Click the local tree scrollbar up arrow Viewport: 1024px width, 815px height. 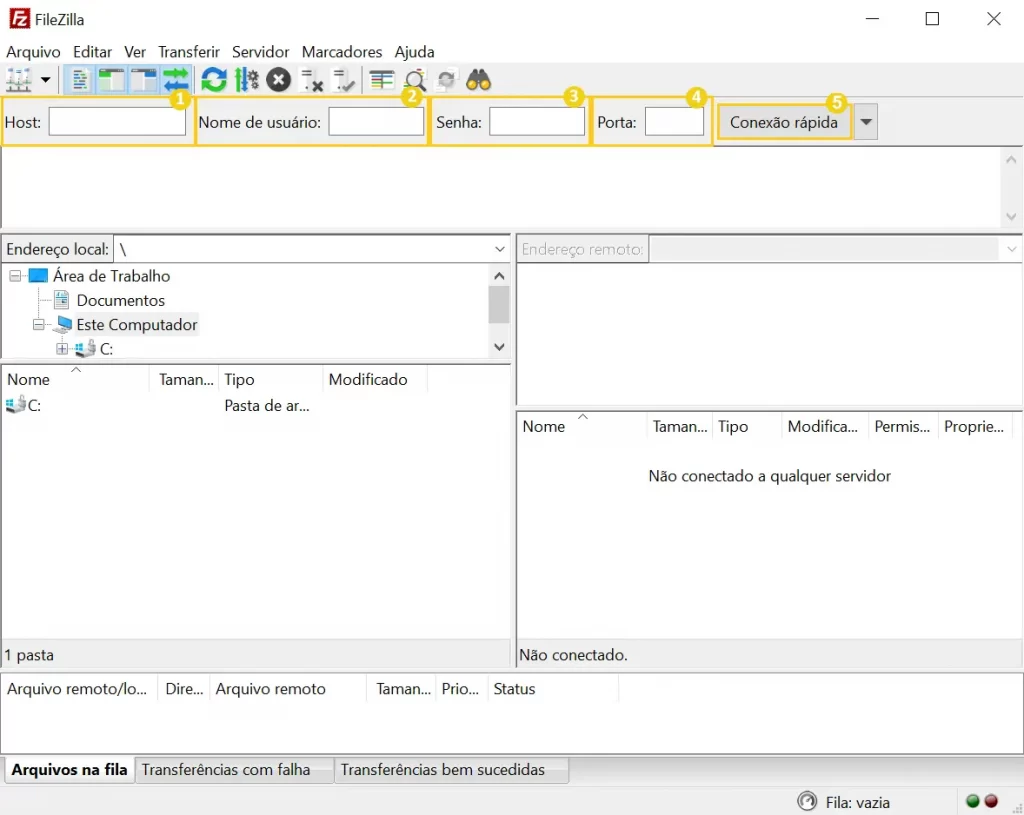point(500,276)
